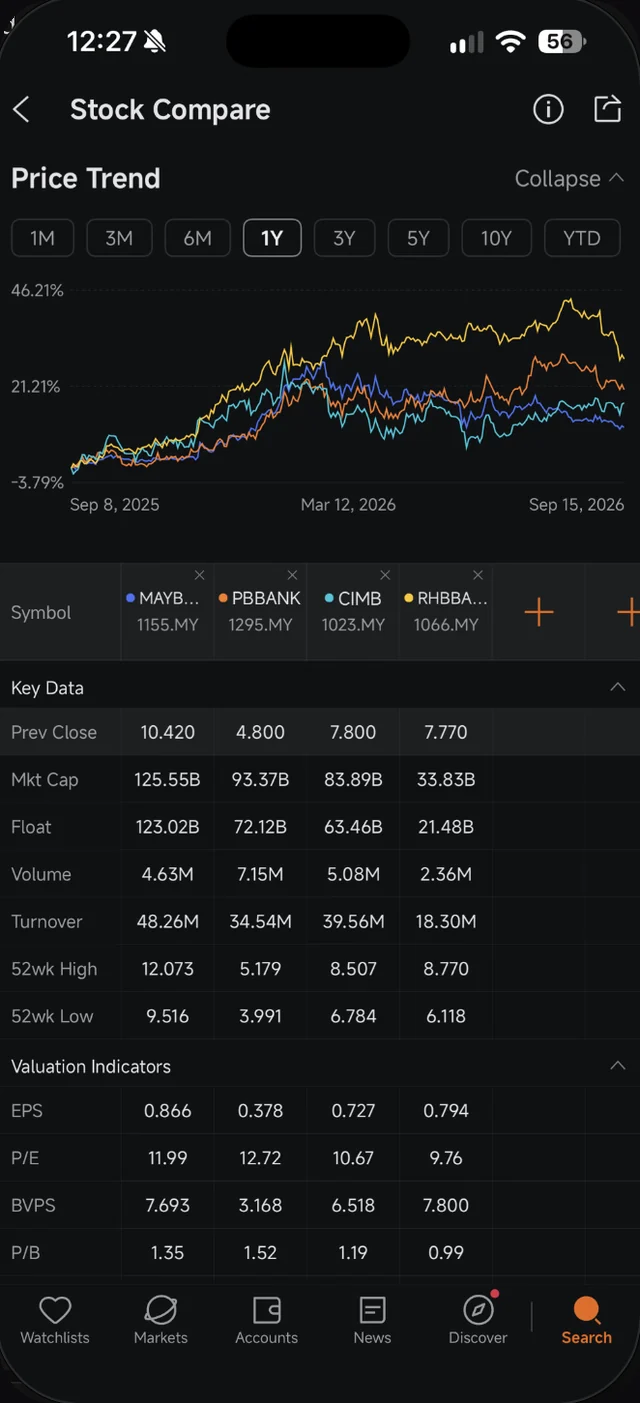The image size is (640, 1403).
Task: Tap P/E value 9.76
Action: 446,1158
